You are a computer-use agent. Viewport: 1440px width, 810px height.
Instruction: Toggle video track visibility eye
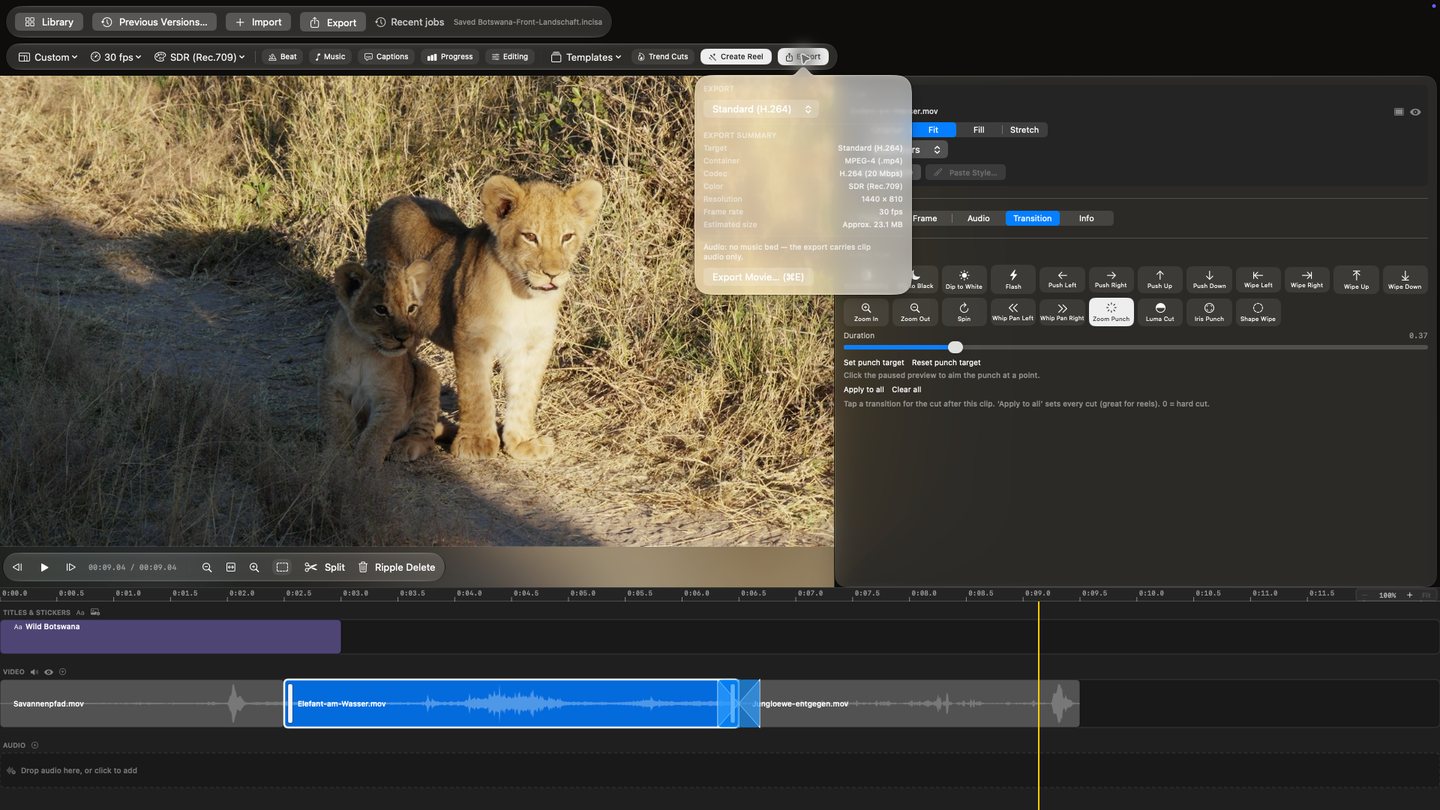point(48,672)
